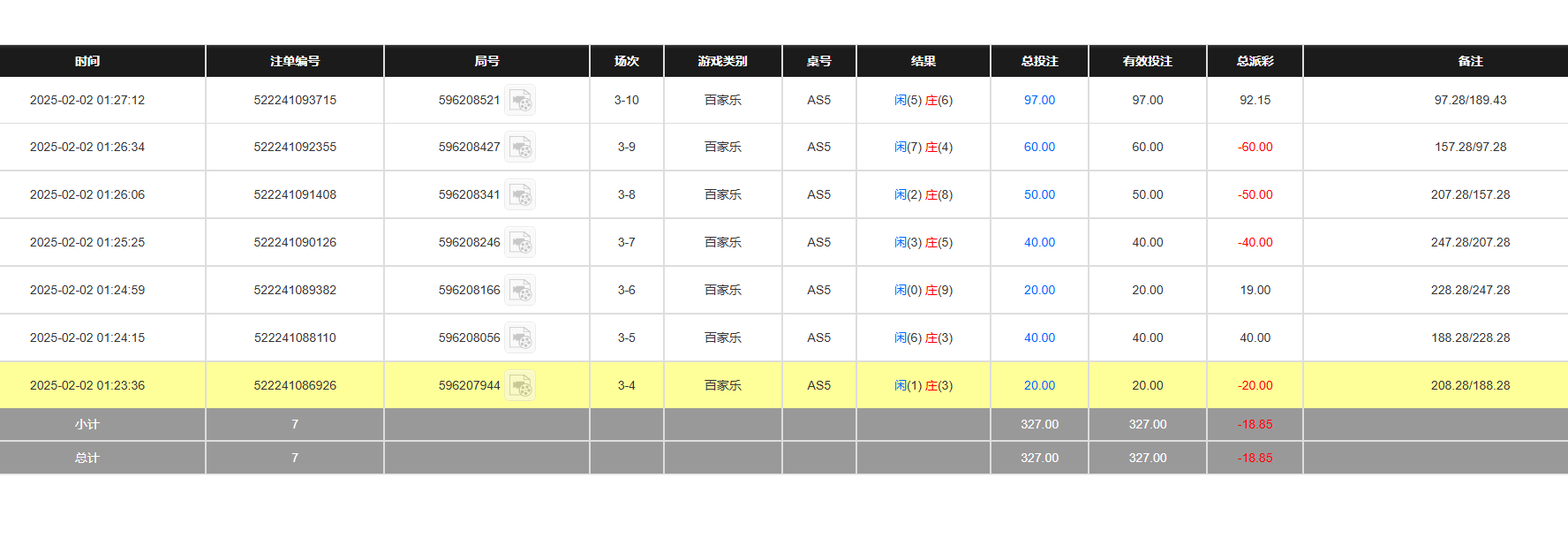
Task: Click the 小计 subtotal row label
Action: pyautogui.click(x=87, y=425)
